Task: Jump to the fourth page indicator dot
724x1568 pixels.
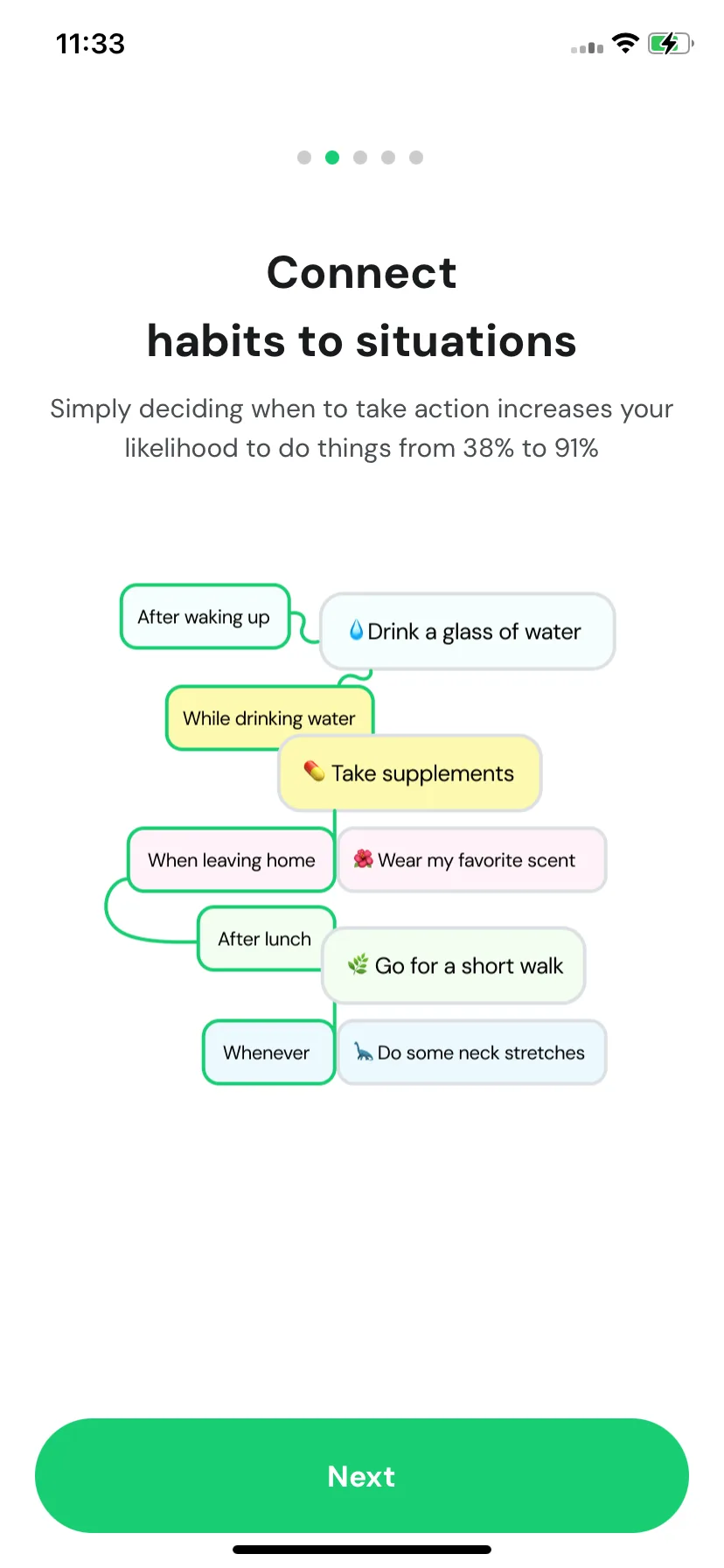Action: (x=388, y=157)
